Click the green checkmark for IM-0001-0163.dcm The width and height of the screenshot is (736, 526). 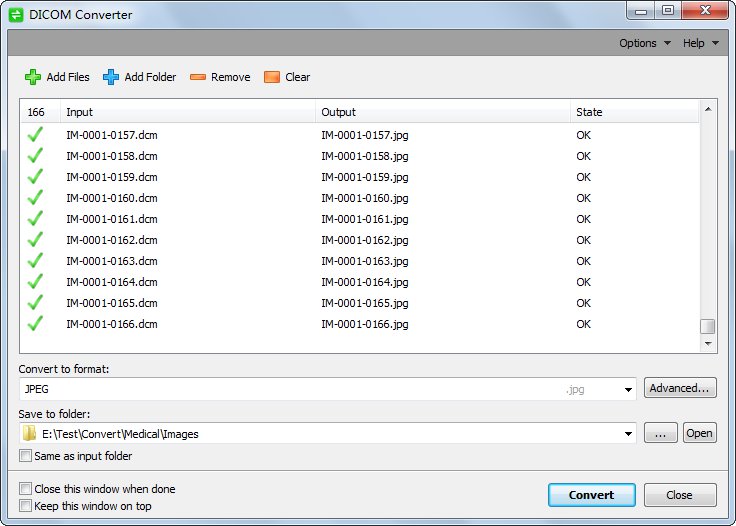point(35,261)
